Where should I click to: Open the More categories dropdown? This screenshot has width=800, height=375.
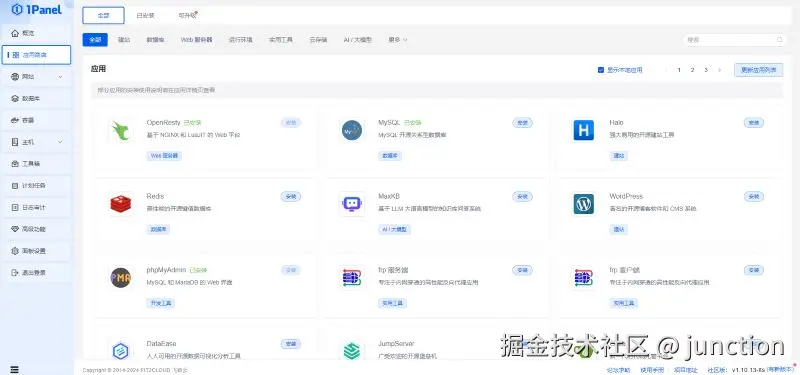398,39
